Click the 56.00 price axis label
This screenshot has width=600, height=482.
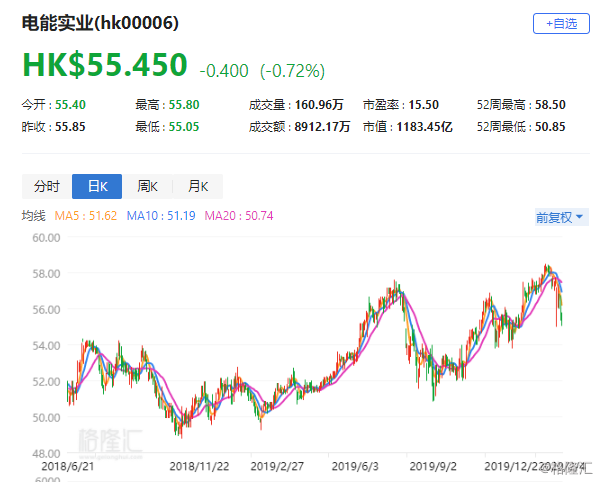46,309
